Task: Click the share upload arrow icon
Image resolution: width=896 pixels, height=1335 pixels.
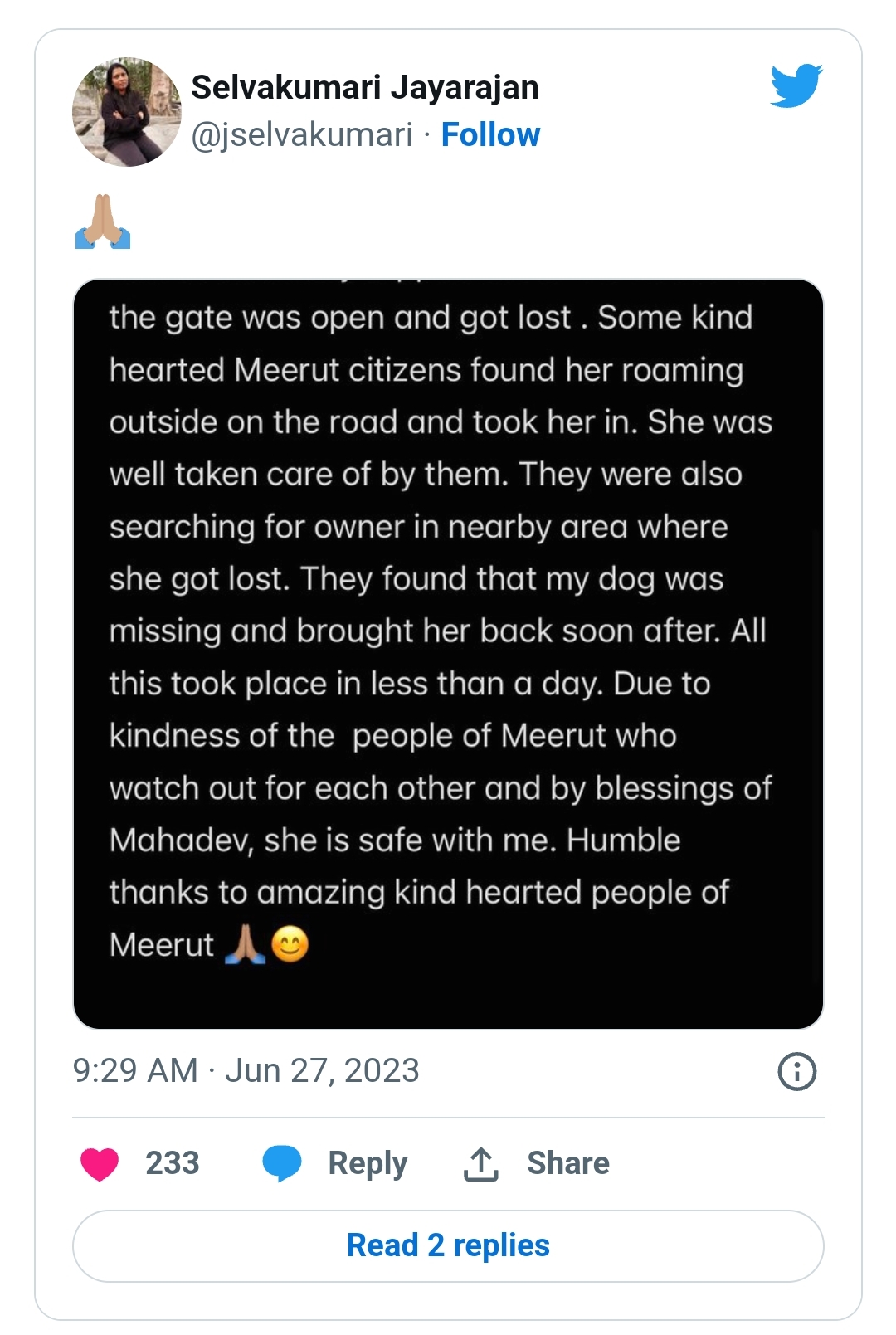Action: (x=481, y=1163)
